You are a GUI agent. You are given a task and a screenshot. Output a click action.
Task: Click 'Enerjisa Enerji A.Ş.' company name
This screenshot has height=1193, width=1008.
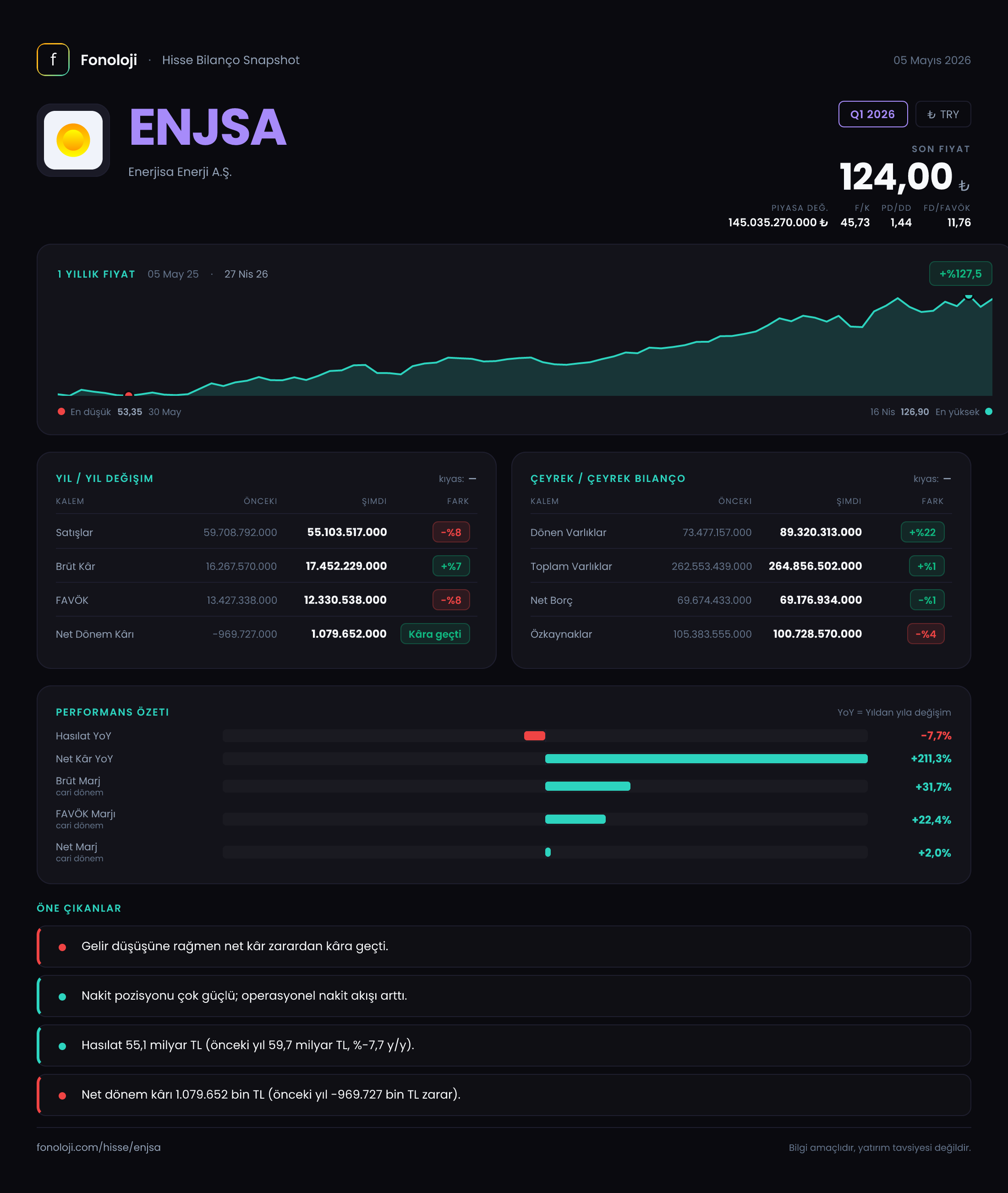pyautogui.click(x=180, y=172)
